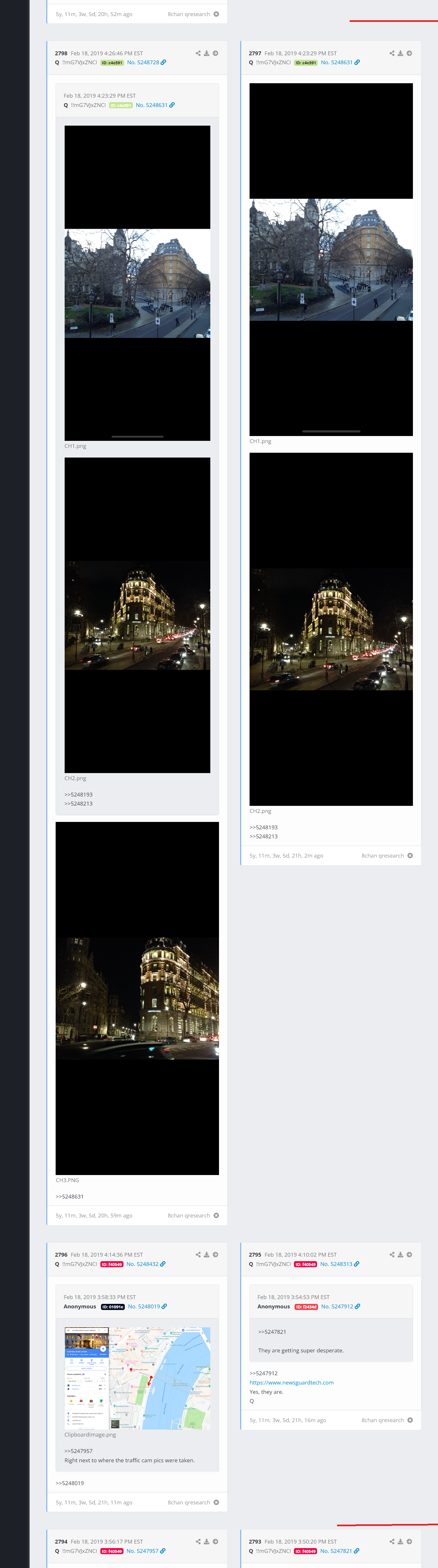Screen dimensions: 438x1568
Task: Click the download icon on post 2796
Action: (x=206, y=1254)
